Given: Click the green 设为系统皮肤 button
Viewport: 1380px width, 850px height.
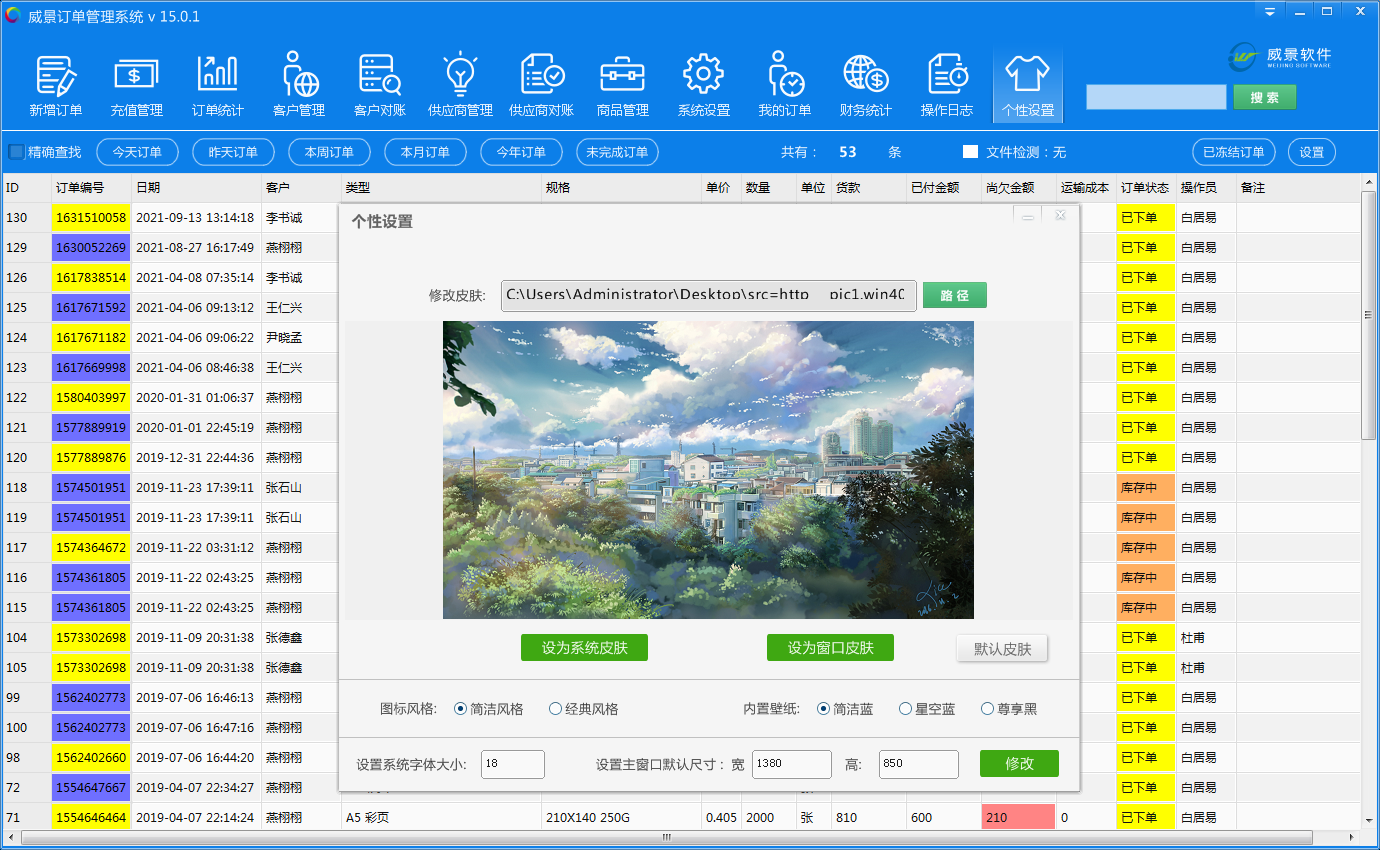Looking at the screenshot, I should click(x=584, y=648).
